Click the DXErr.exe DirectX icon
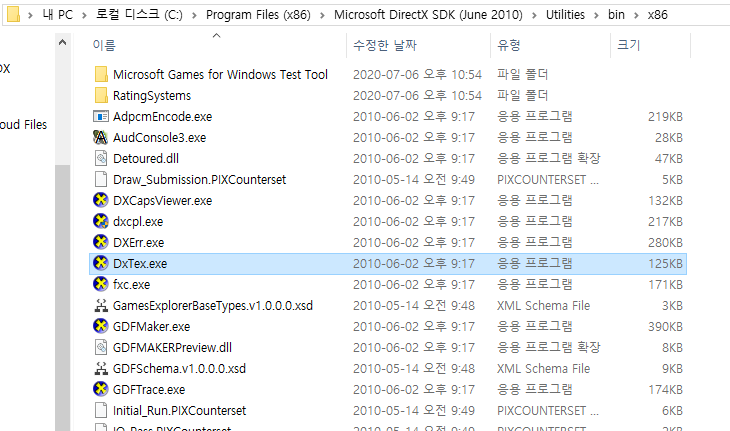Screen dimensions: 730x431 click(101, 242)
